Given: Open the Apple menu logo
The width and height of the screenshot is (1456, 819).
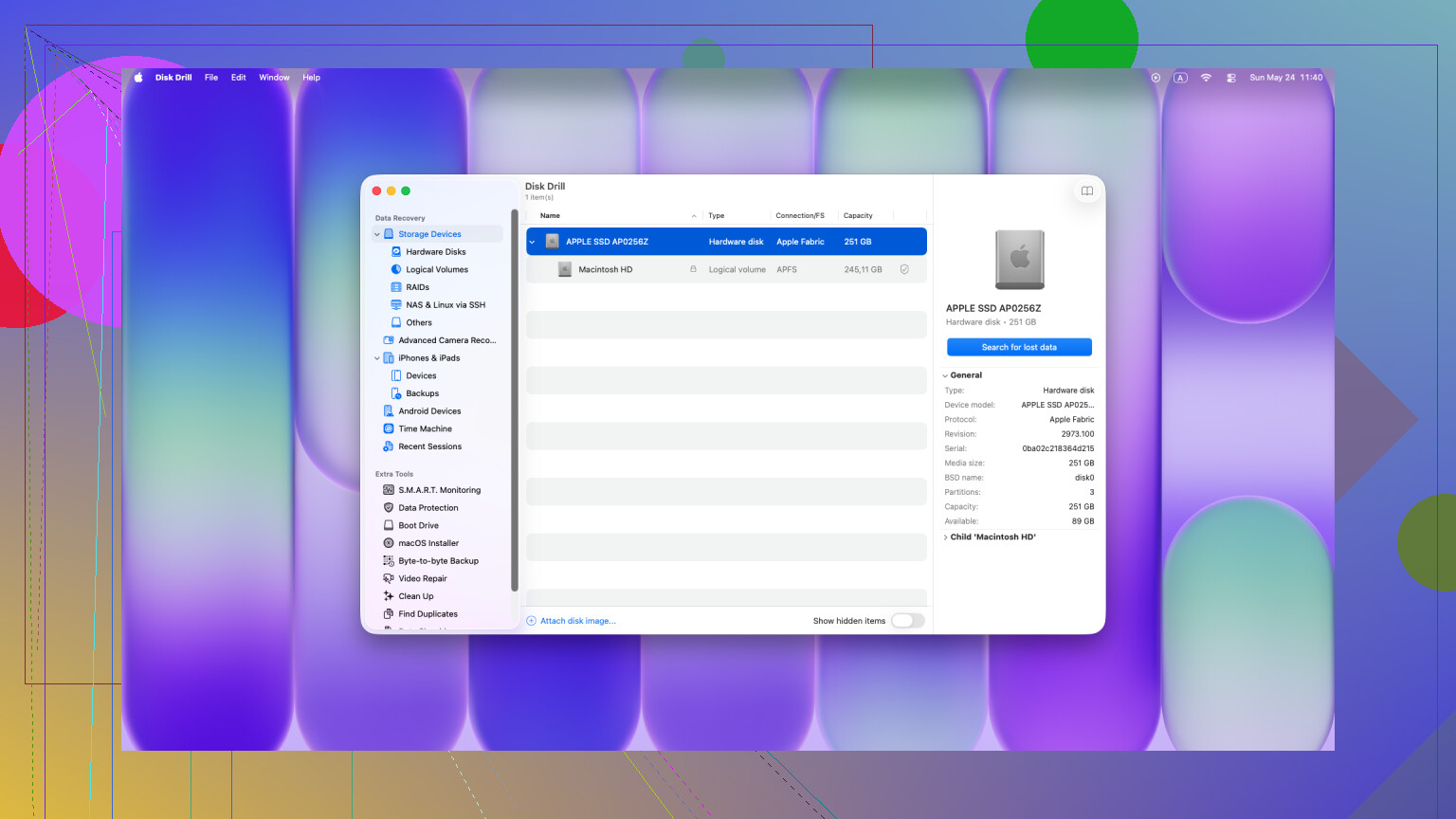Looking at the screenshot, I should click(138, 78).
